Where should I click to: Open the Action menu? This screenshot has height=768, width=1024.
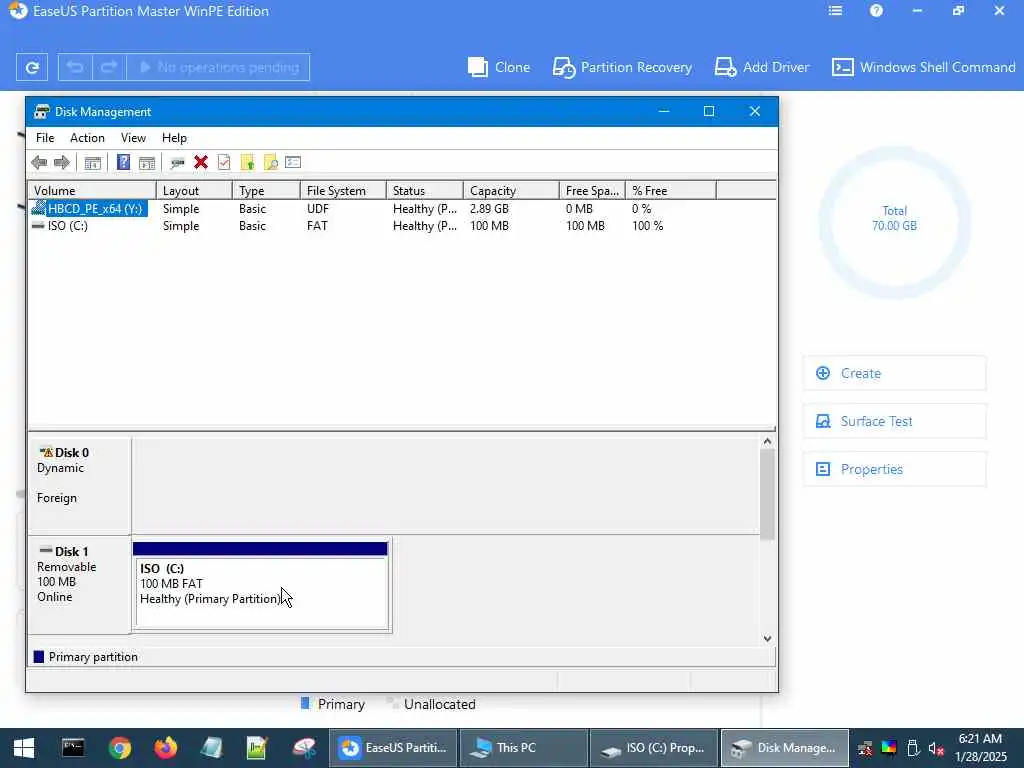[88, 138]
